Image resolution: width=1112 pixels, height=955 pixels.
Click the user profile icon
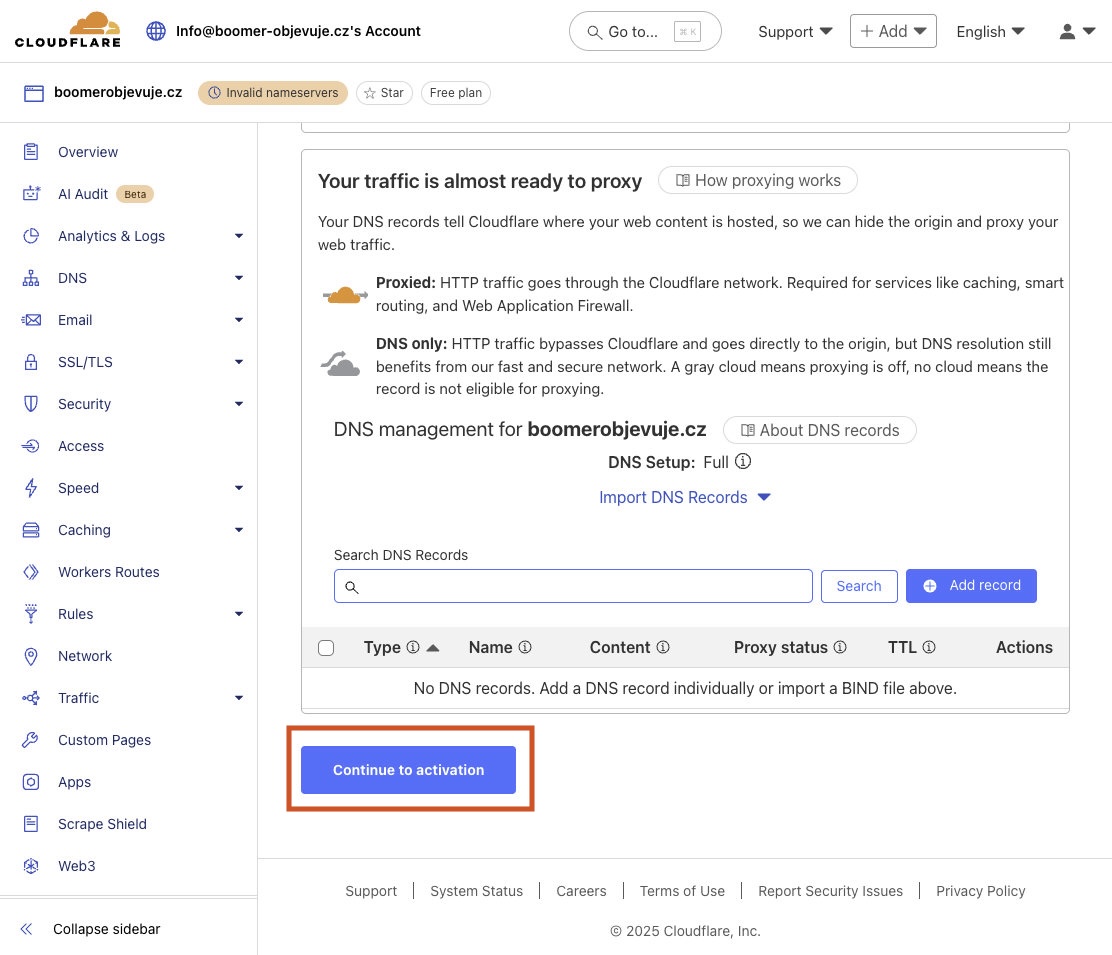[x=1068, y=31]
